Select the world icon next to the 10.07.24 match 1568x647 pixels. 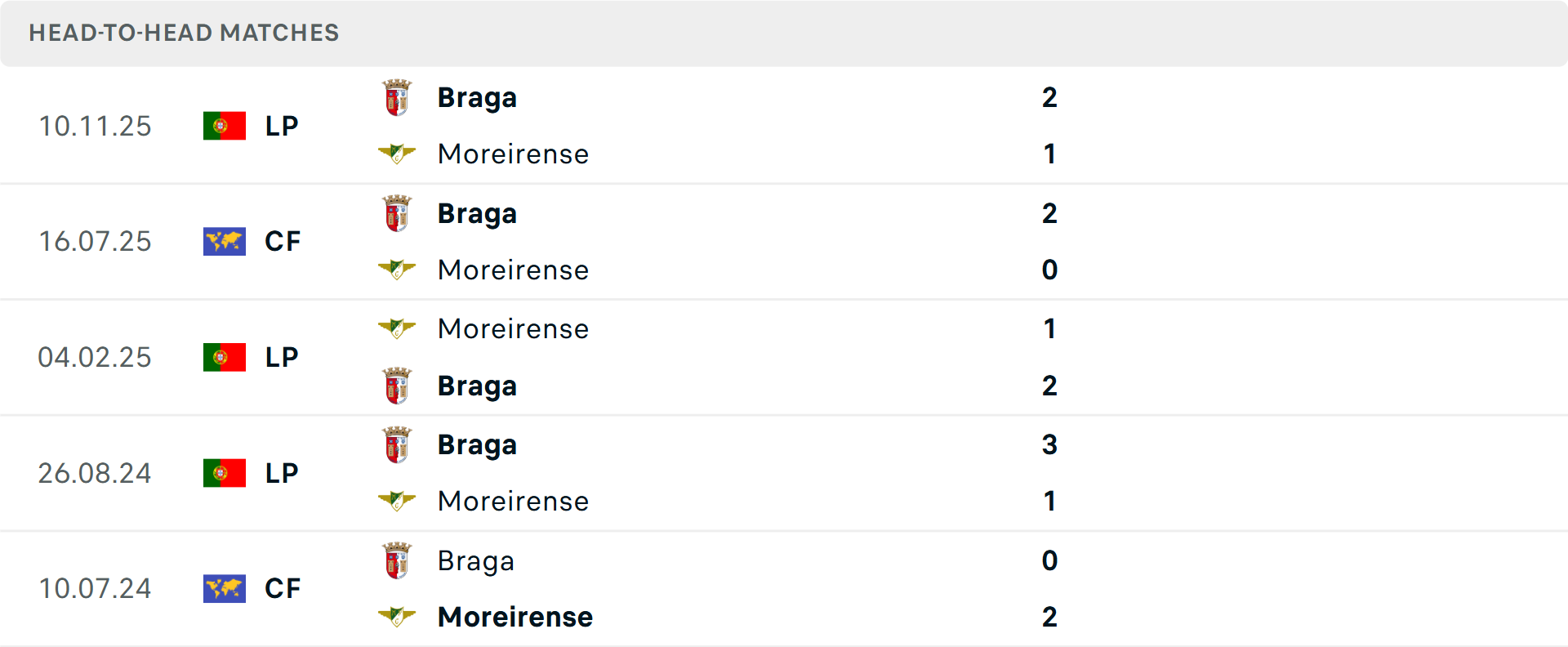coord(224,588)
